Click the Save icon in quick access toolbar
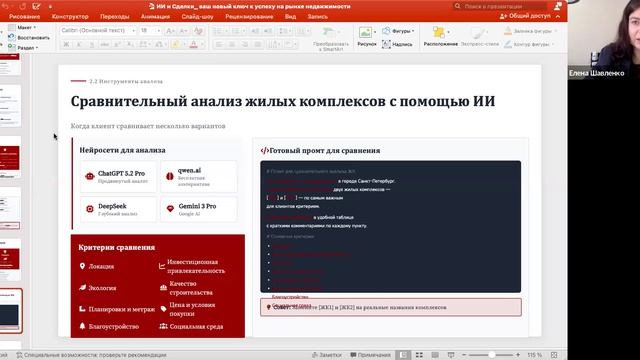 (x=36, y=7)
